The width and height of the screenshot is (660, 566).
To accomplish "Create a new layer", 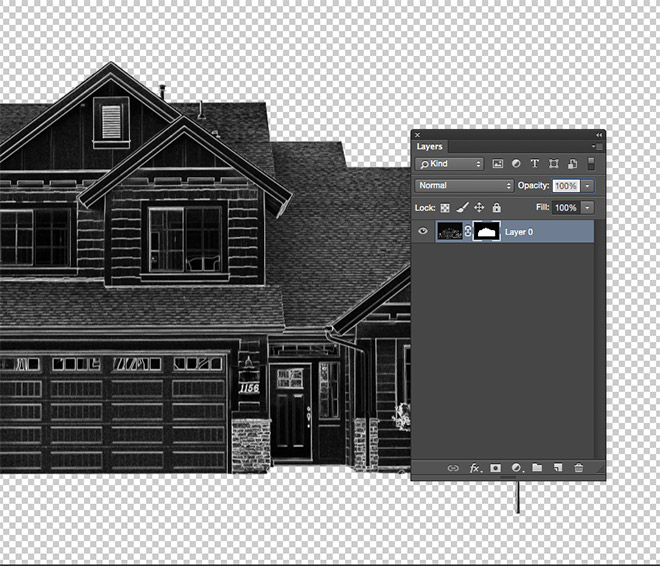I will pyautogui.click(x=558, y=468).
